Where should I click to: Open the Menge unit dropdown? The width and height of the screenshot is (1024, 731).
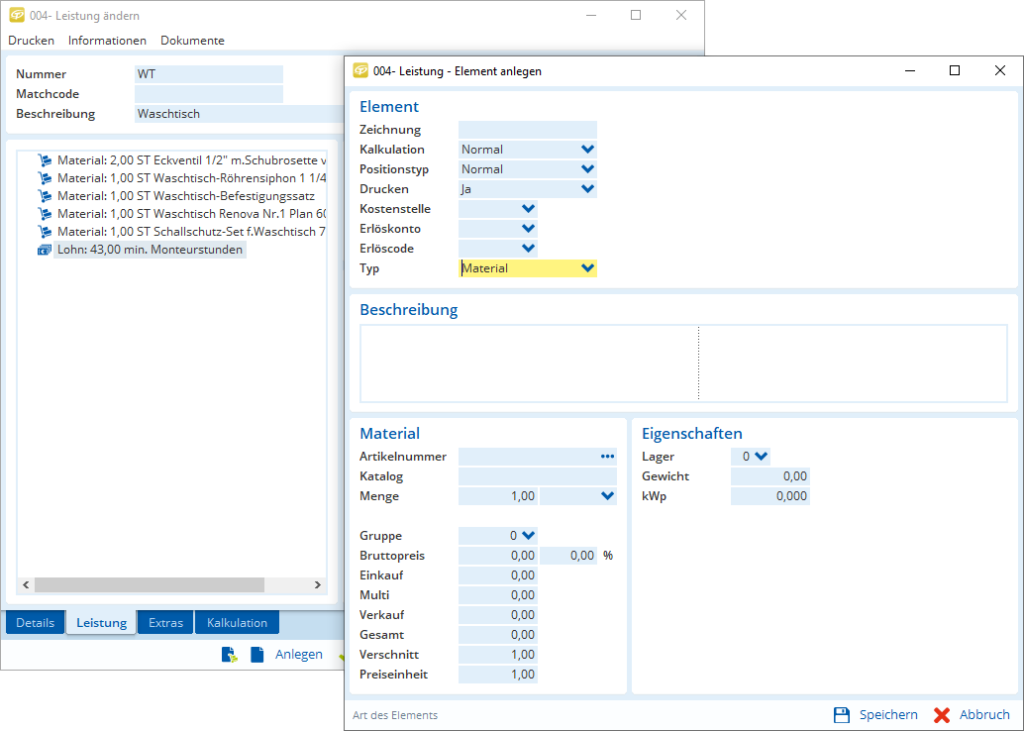(607, 496)
